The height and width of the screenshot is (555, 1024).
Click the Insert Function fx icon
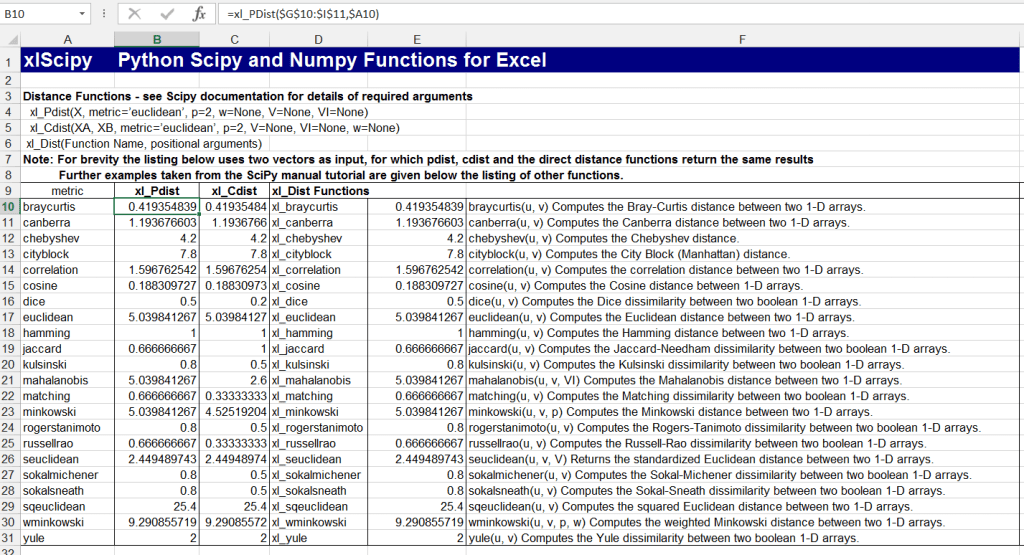coord(199,15)
